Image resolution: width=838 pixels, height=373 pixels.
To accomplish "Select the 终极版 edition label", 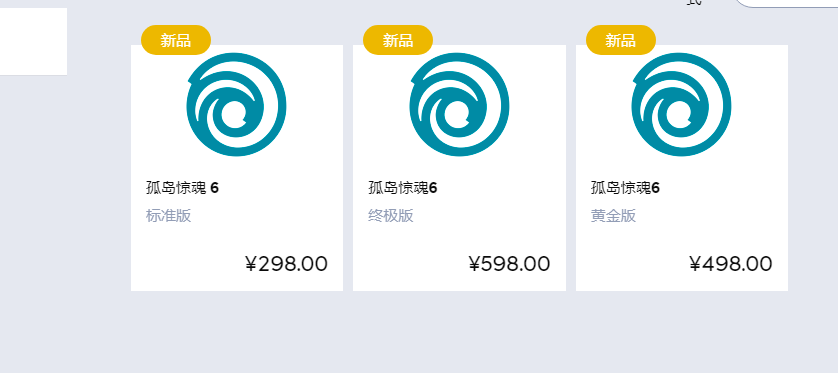I will point(391,216).
